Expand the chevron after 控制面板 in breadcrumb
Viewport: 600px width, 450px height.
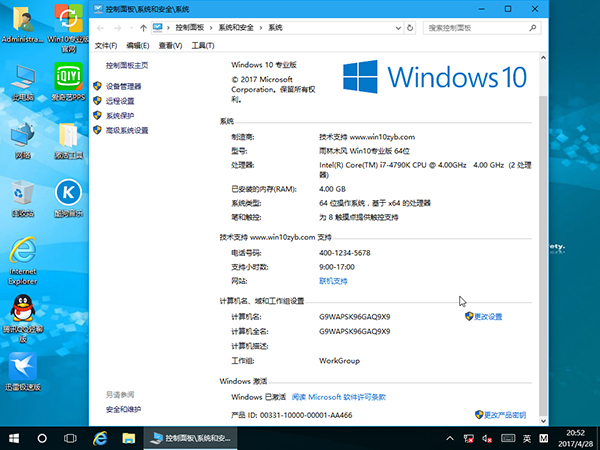point(206,28)
